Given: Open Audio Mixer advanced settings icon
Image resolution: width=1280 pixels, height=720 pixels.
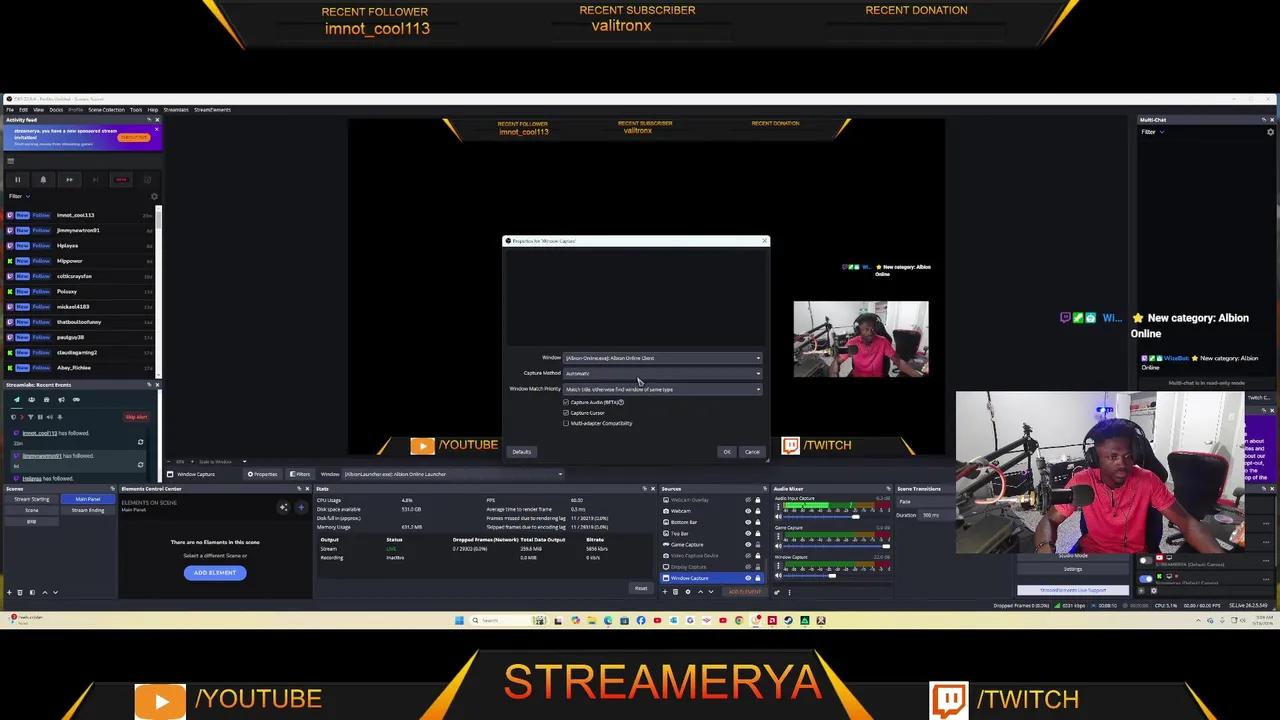Looking at the screenshot, I should pos(777,592).
